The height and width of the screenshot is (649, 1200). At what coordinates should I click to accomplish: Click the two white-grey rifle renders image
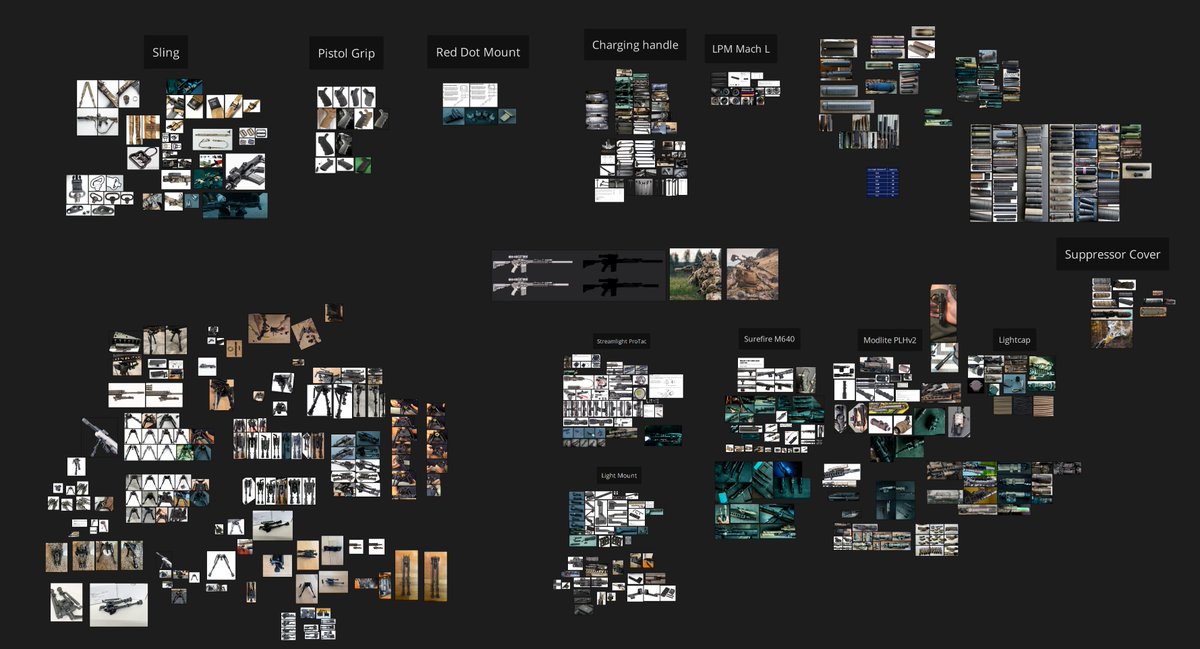pos(535,275)
